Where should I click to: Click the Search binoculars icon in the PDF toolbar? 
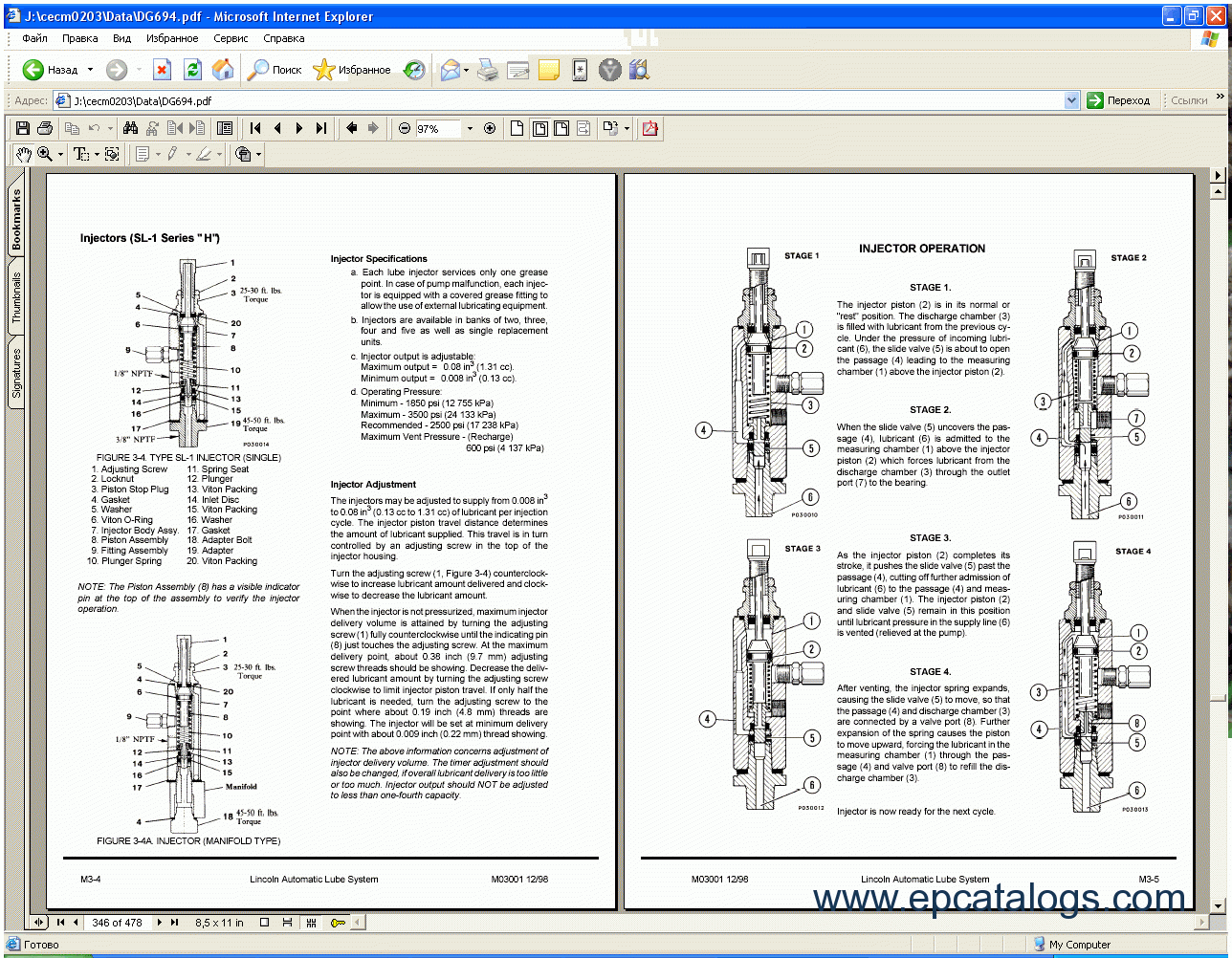(131, 128)
